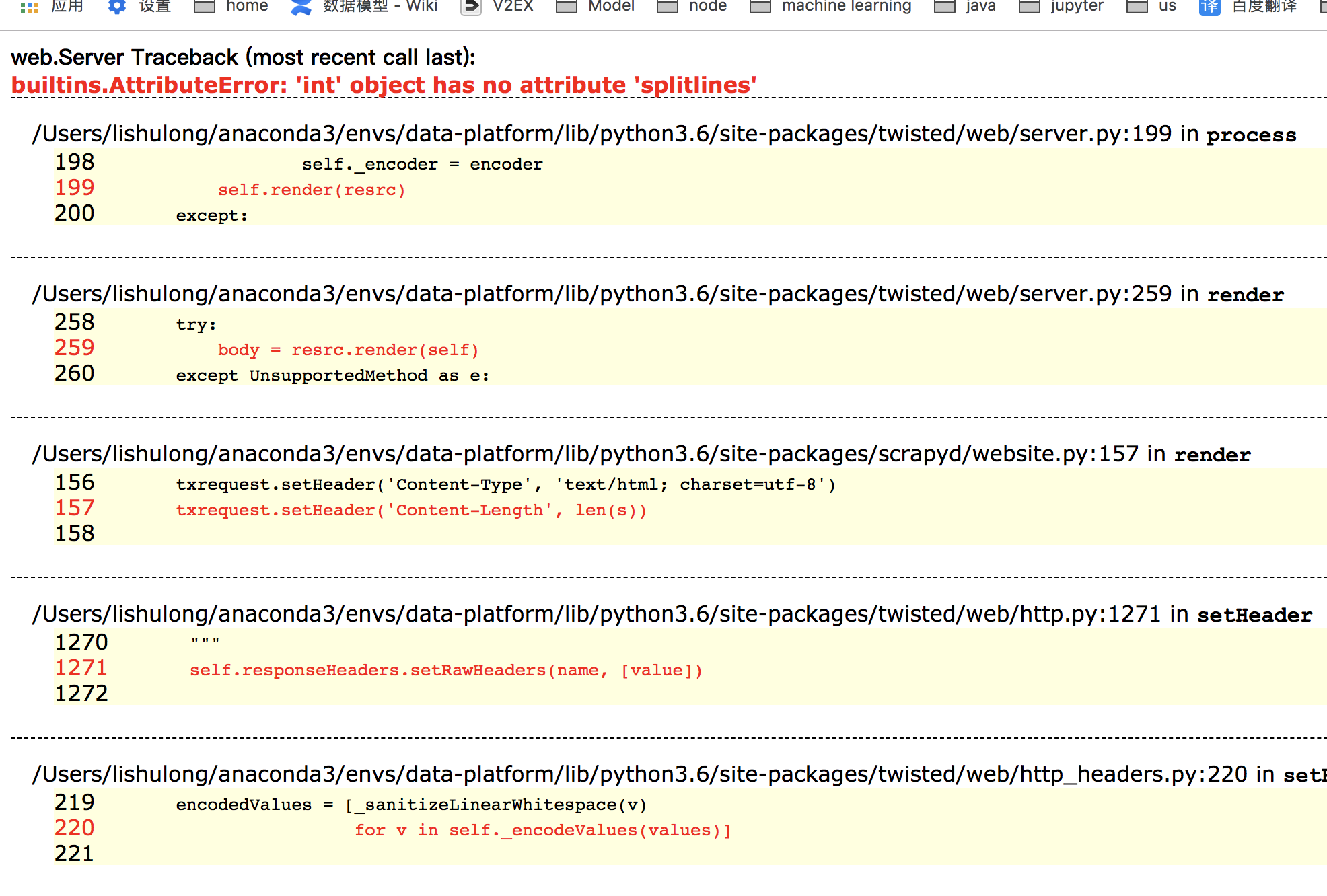Click line number 1271 in http.py

pyautogui.click(x=81, y=668)
